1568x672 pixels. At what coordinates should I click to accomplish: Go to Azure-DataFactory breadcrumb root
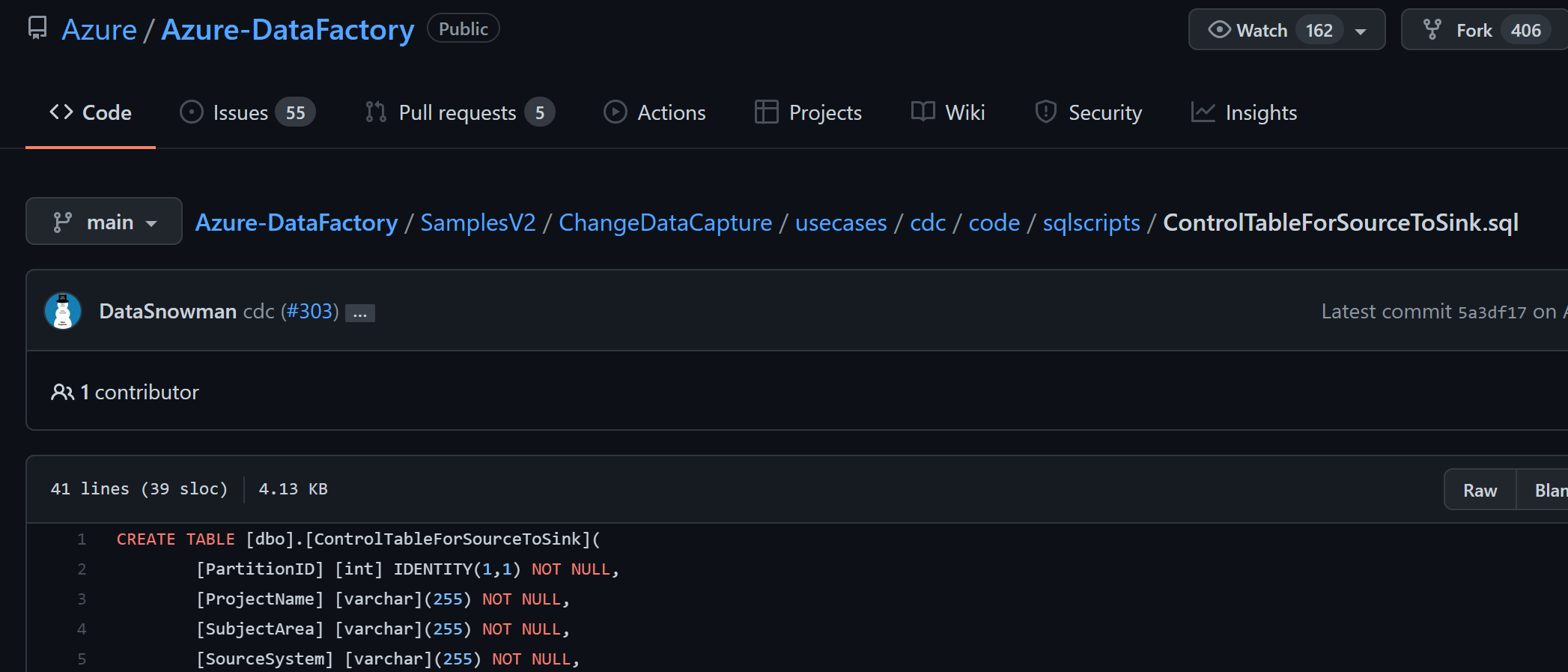point(297,223)
